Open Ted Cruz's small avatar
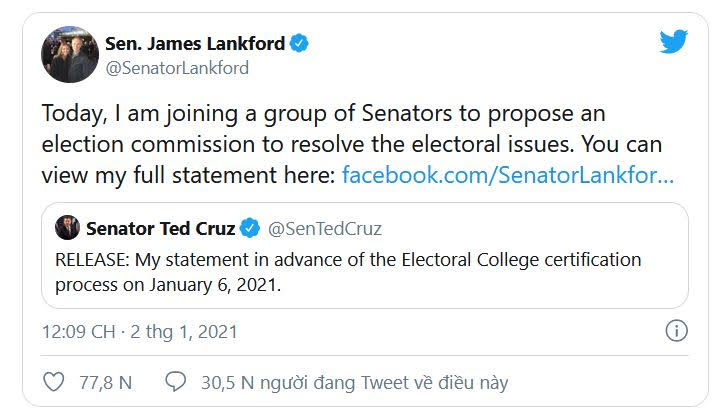 (67, 228)
